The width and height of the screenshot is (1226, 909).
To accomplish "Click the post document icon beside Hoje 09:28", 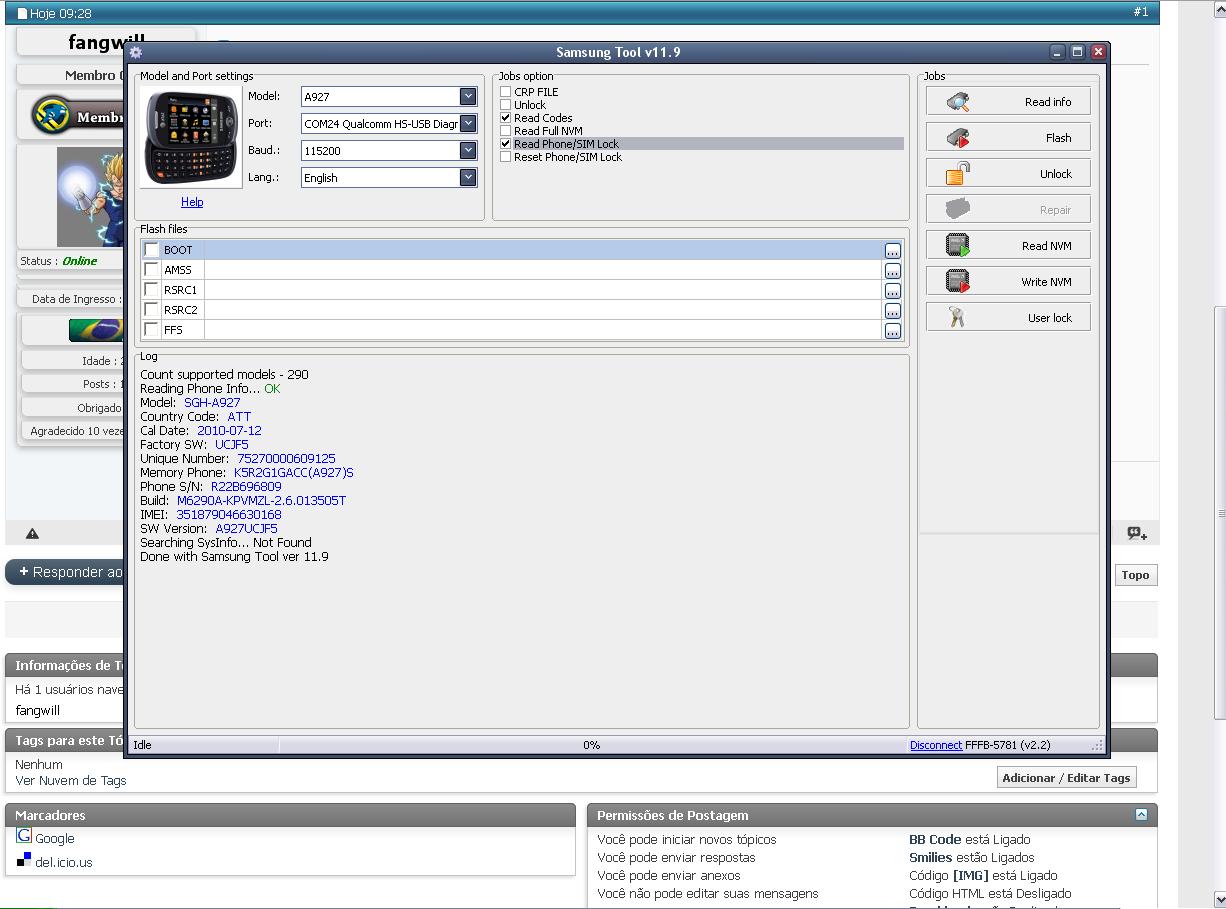I will pos(22,13).
